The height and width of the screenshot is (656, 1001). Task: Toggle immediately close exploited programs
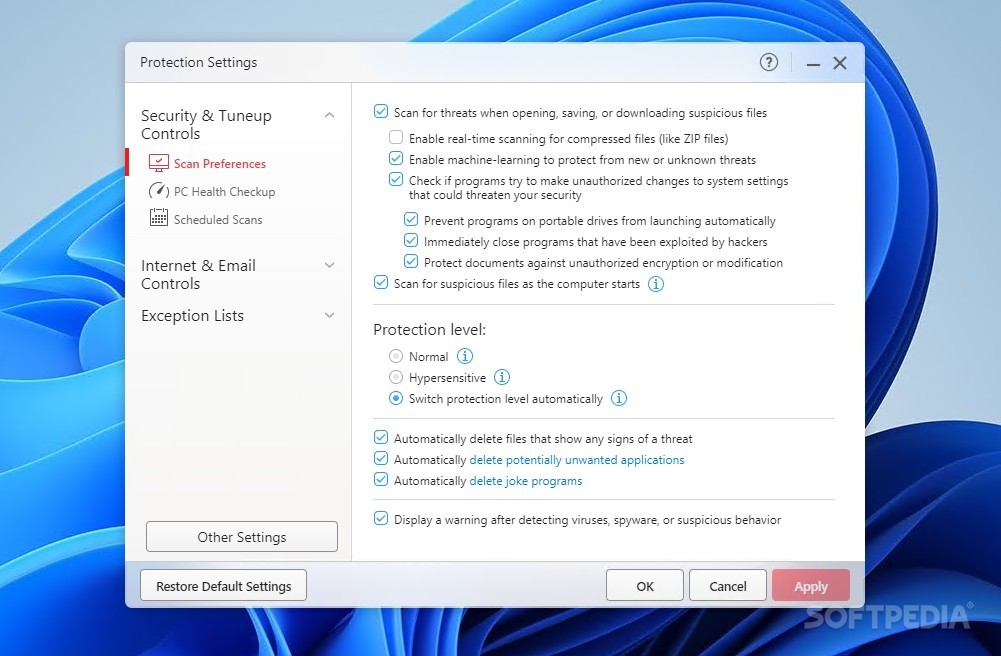(x=411, y=241)
